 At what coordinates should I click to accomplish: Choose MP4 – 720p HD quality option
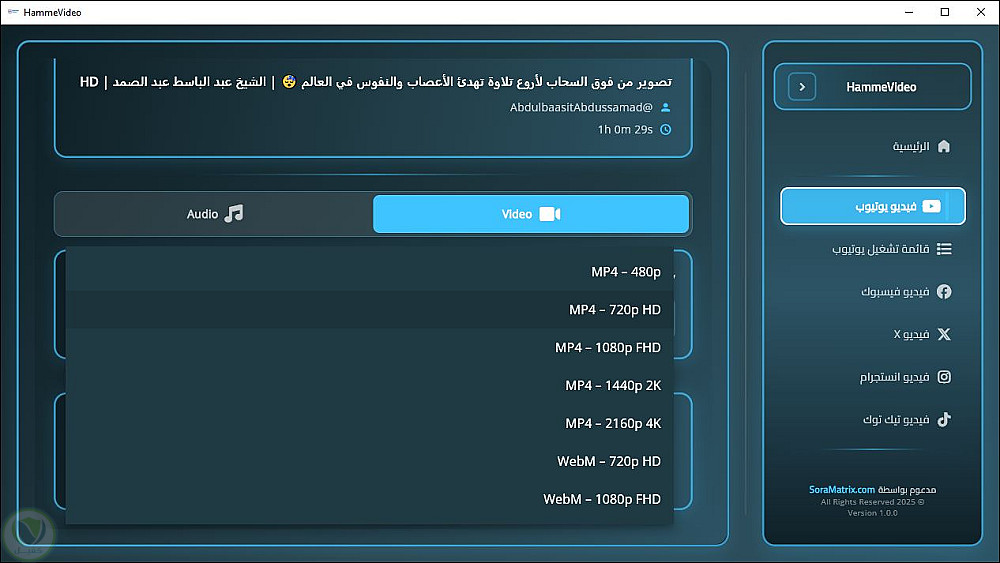pos(370,310)
